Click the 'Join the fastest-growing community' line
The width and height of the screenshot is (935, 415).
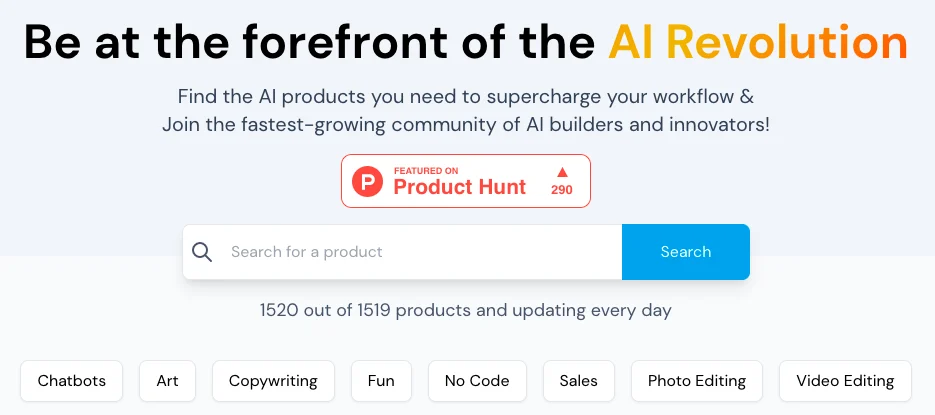click(465, 125)
